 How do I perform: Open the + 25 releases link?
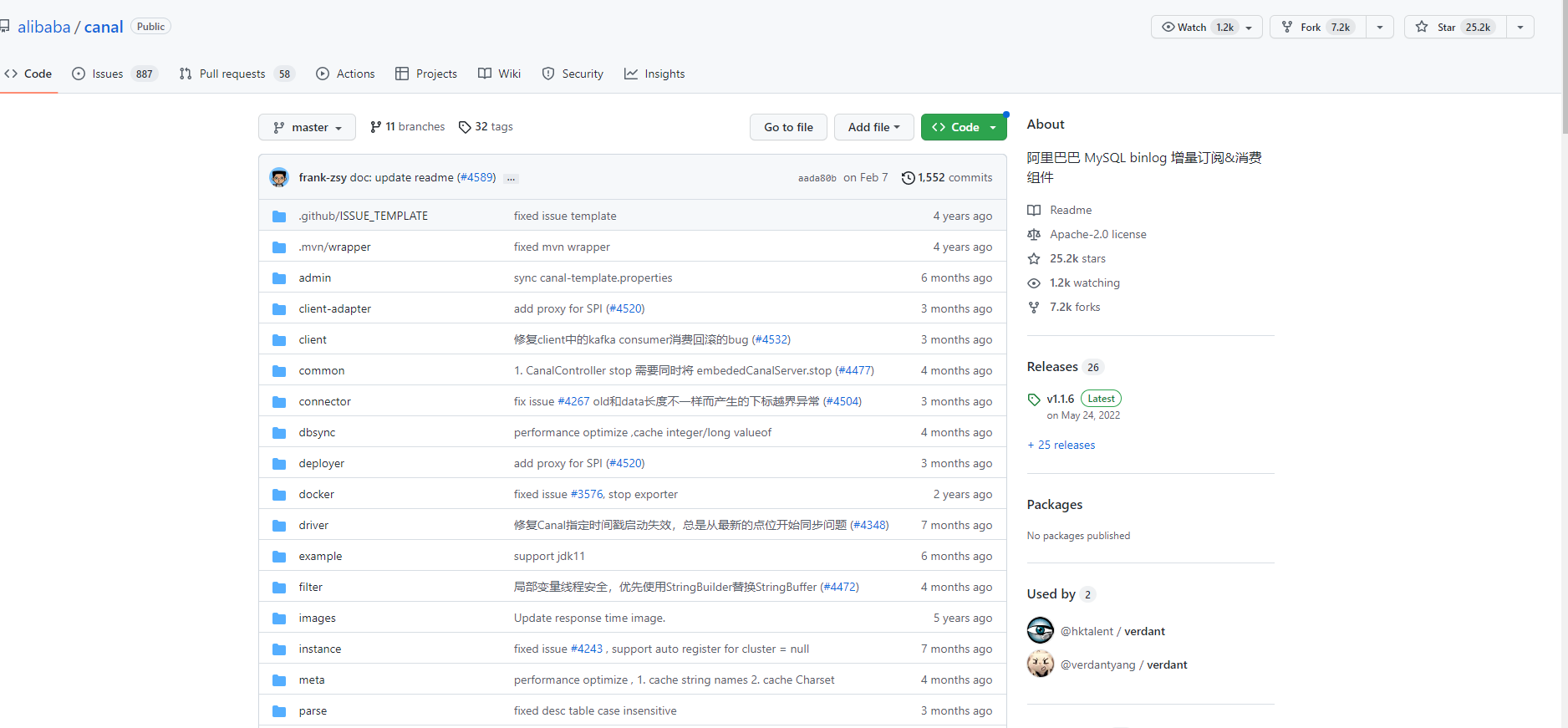point(1061,445)
